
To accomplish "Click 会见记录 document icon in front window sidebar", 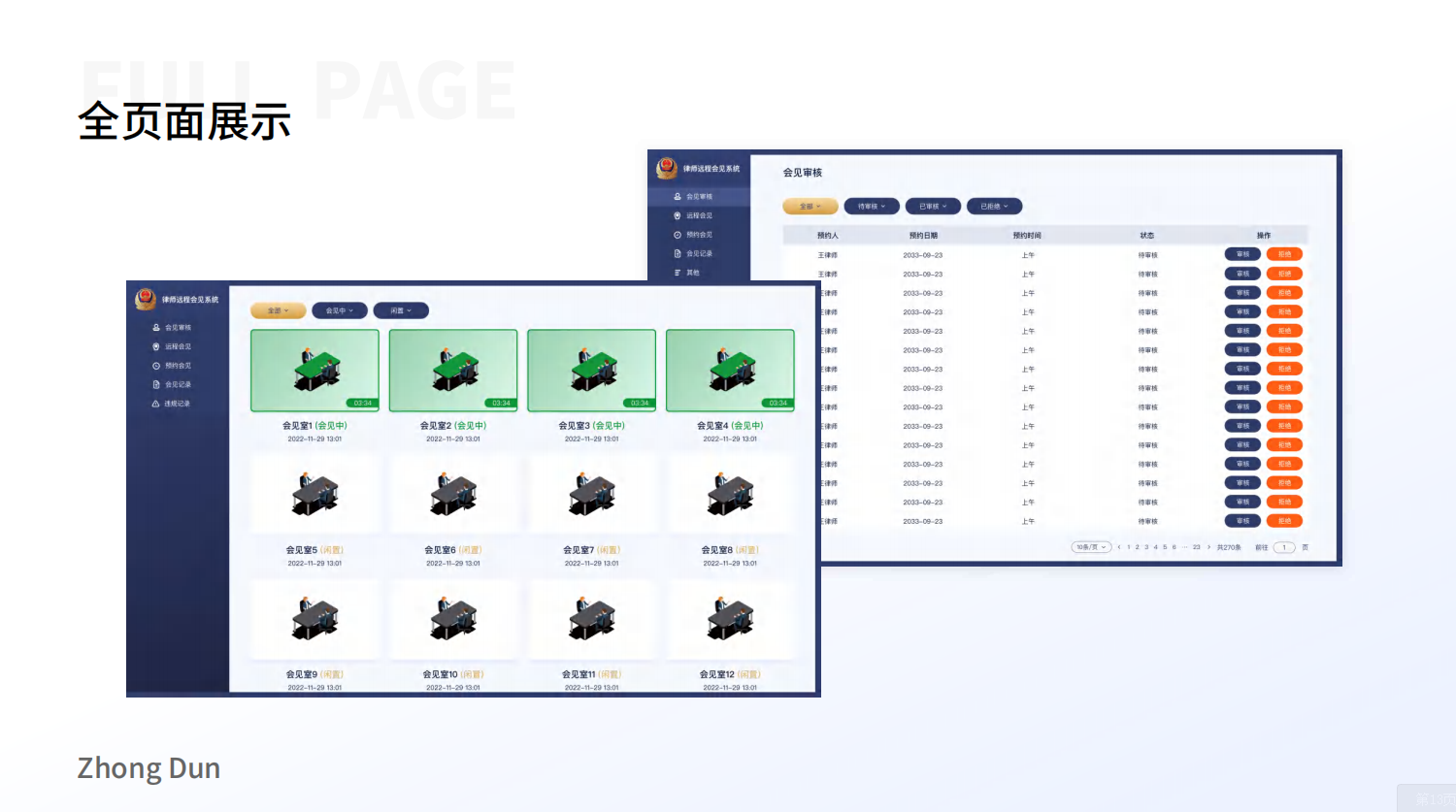I will (x=156, y=385).
